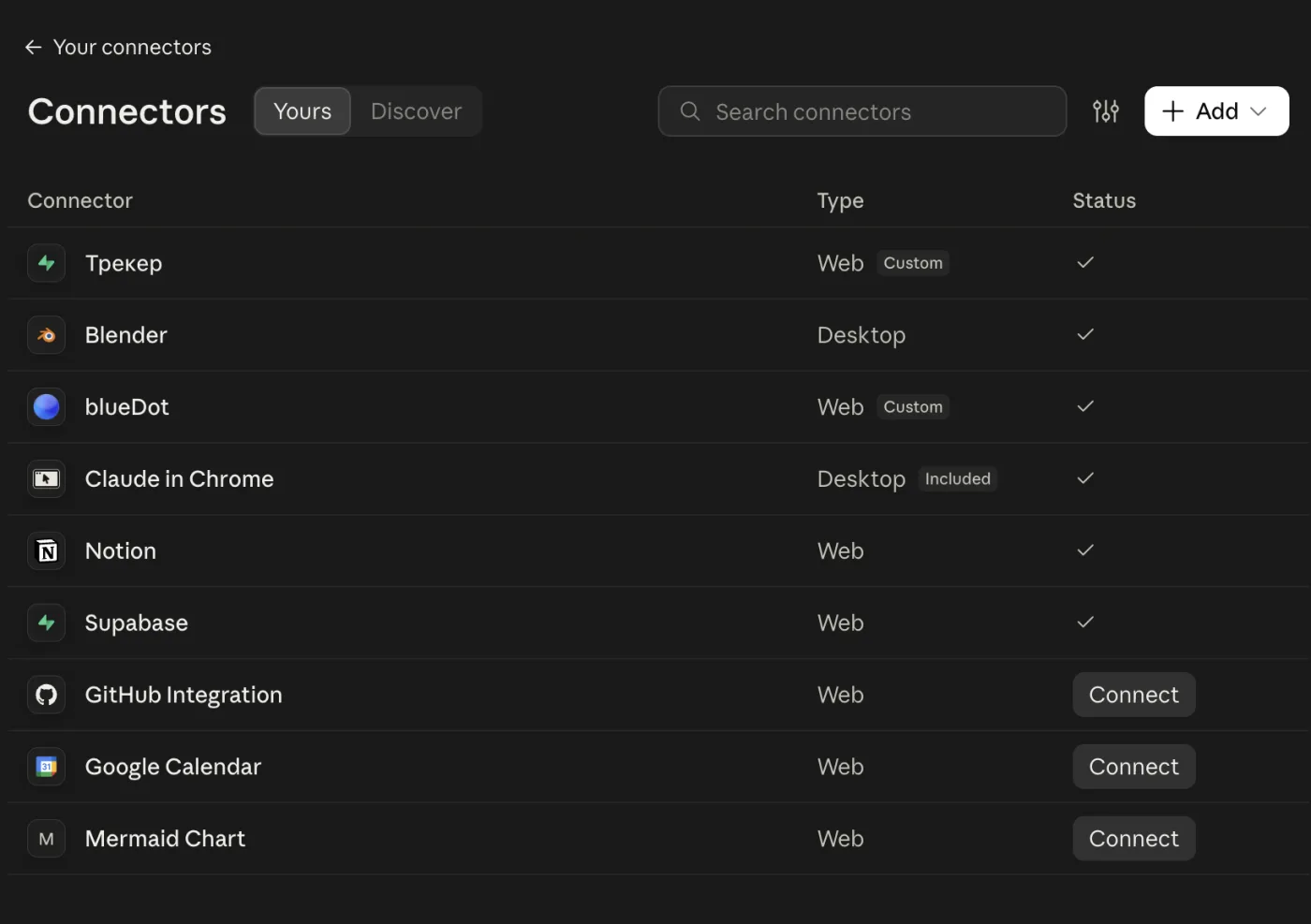
Task: Connect the GitHub Integration connector
Action: point(1134,695)
